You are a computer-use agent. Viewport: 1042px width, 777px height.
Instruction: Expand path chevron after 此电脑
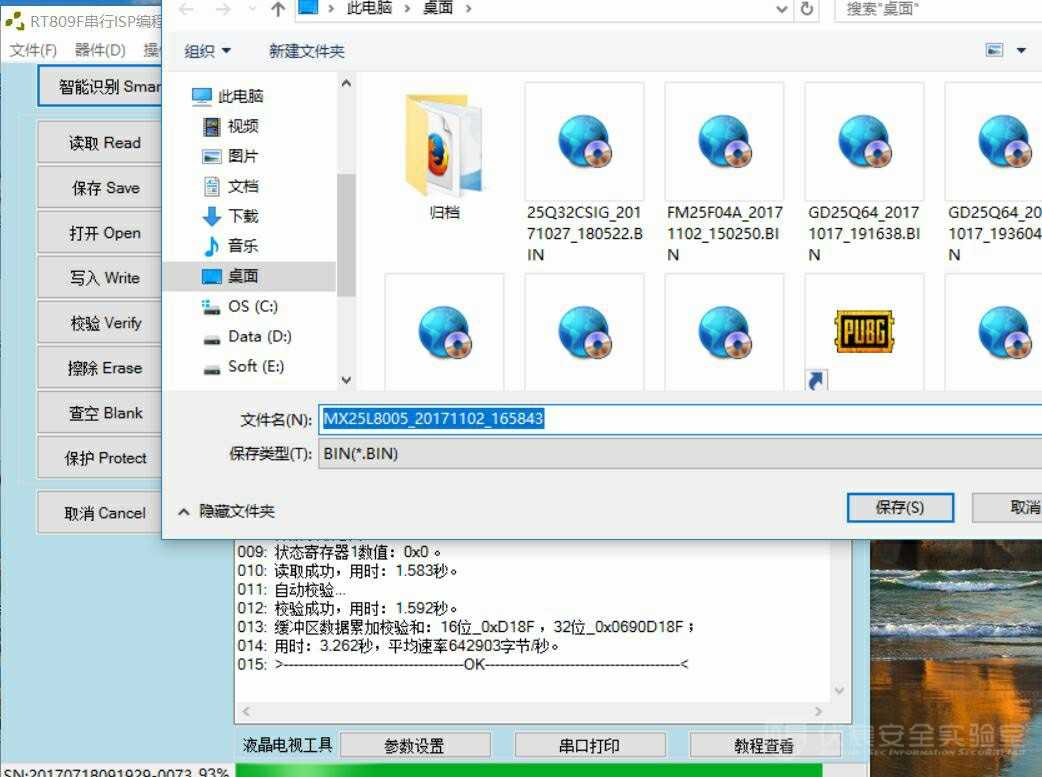click(x=408, y=9)
